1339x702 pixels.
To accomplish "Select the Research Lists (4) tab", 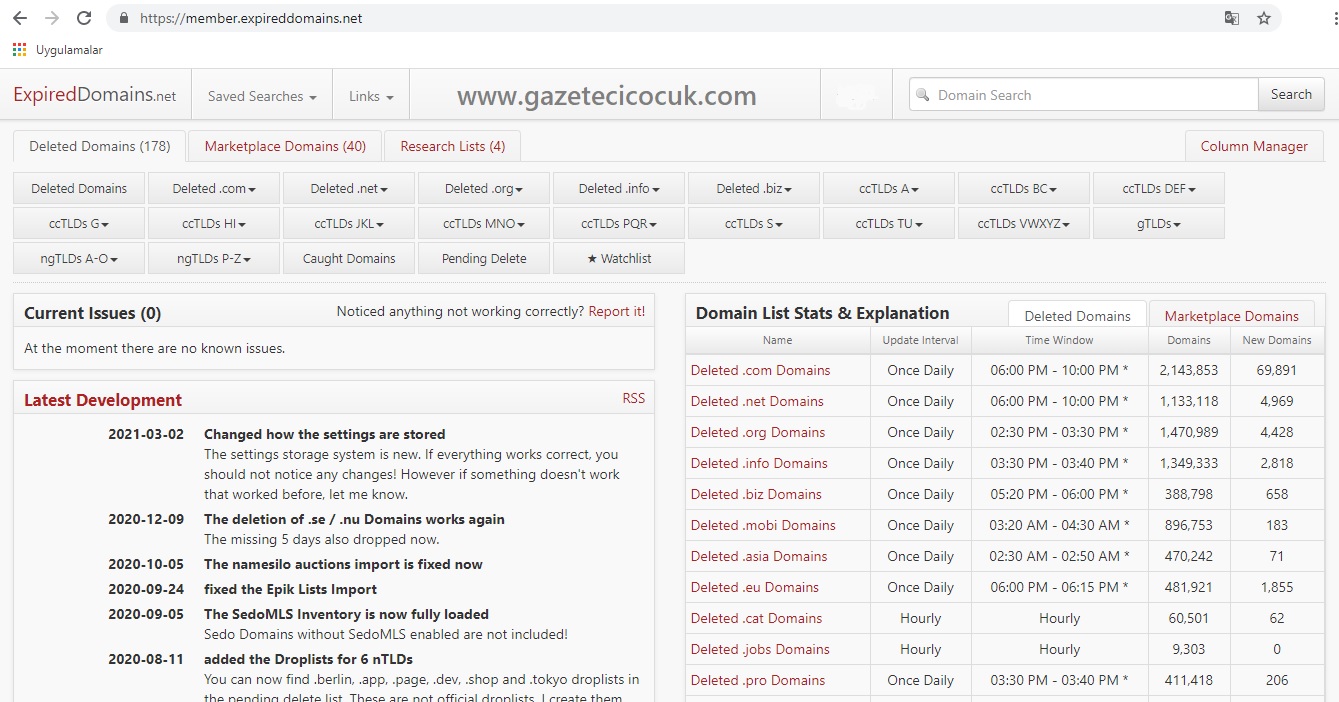I will point(452,146).
